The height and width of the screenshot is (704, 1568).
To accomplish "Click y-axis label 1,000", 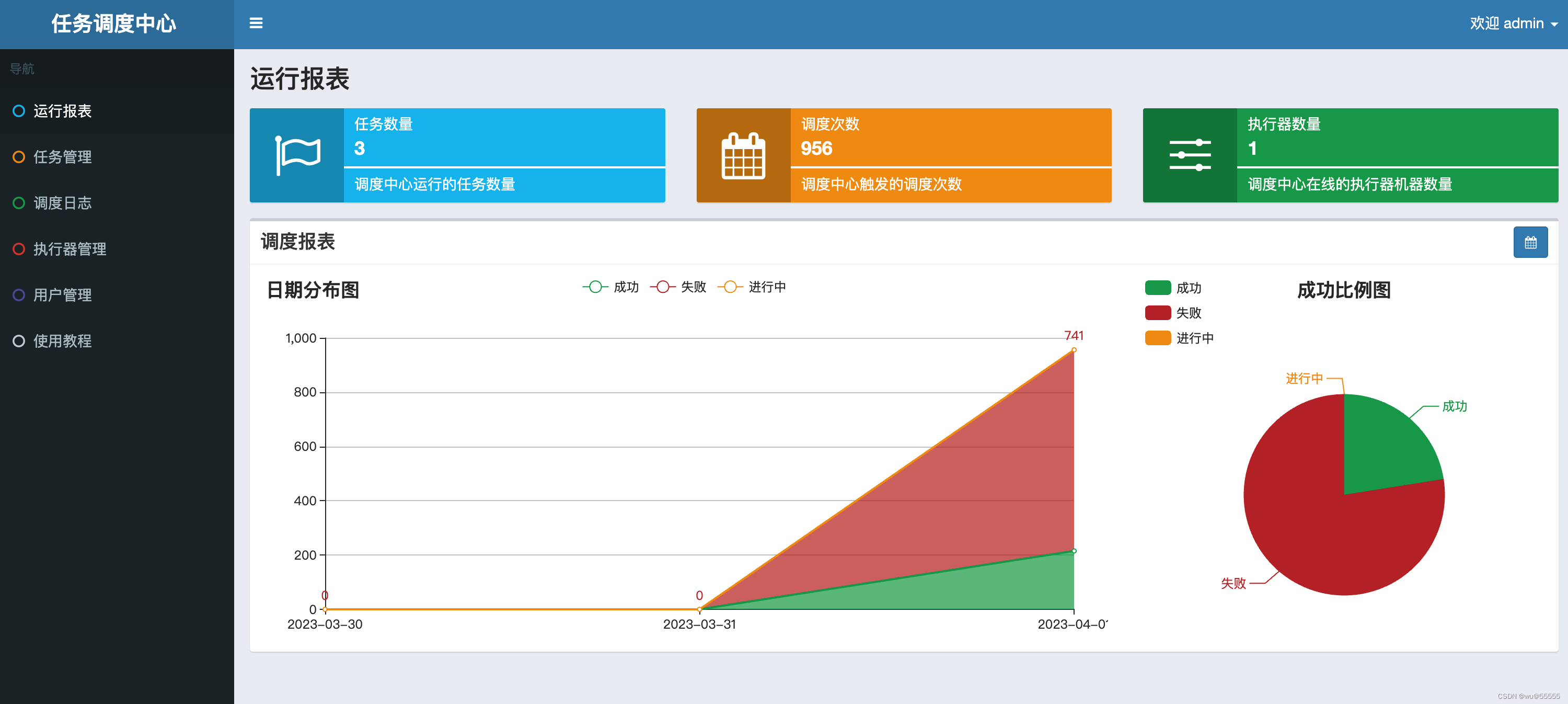I will 301,338.
